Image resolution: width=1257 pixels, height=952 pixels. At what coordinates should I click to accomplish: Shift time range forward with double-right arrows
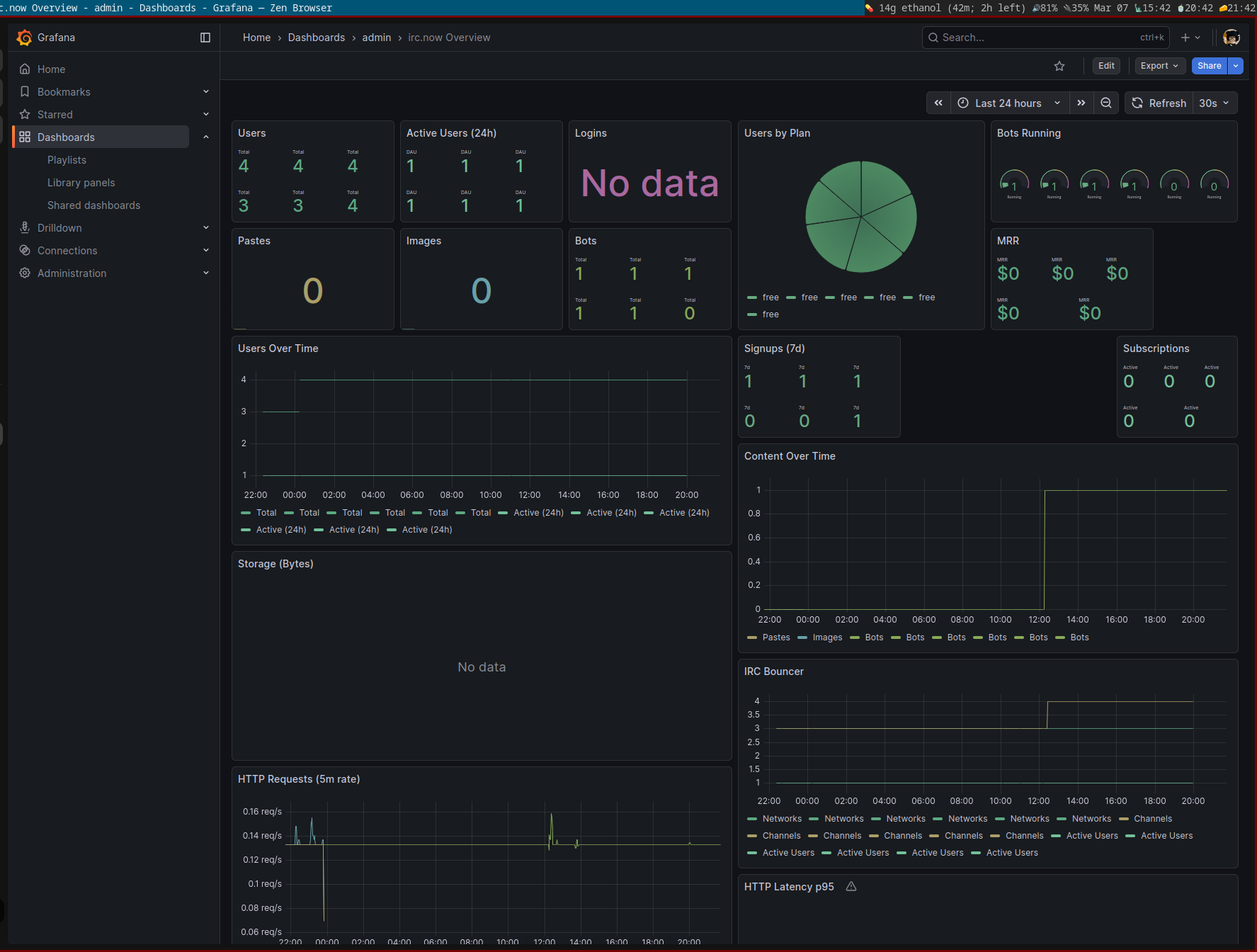[1081, 103]
